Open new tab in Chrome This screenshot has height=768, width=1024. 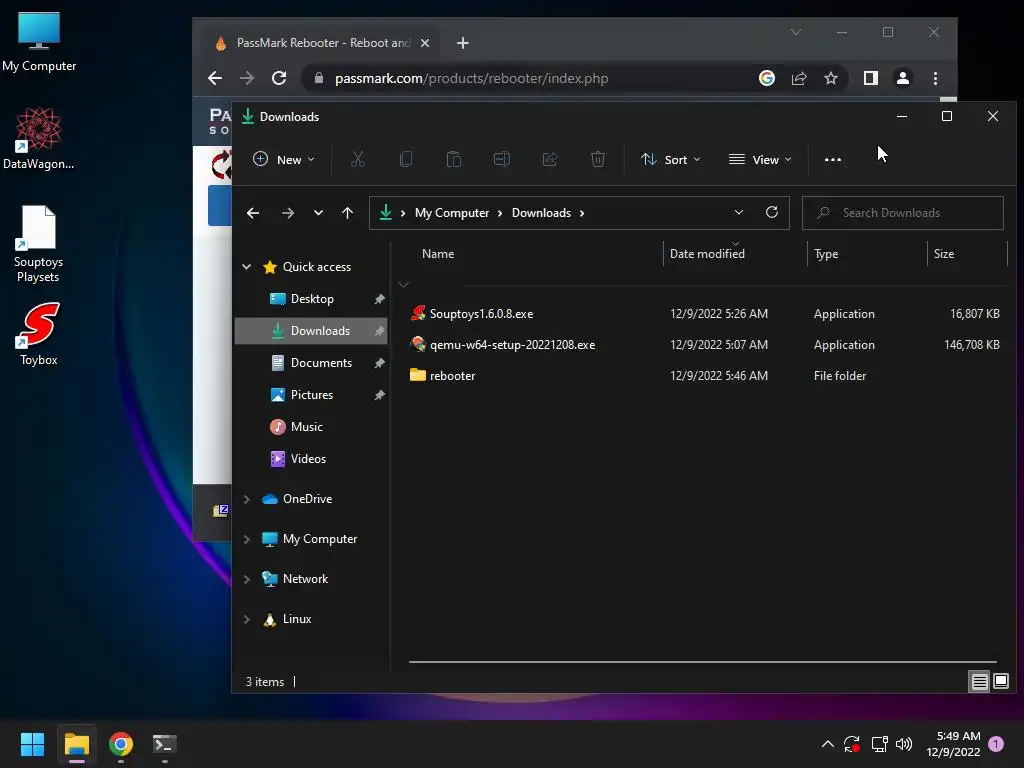tap(462, 43)
